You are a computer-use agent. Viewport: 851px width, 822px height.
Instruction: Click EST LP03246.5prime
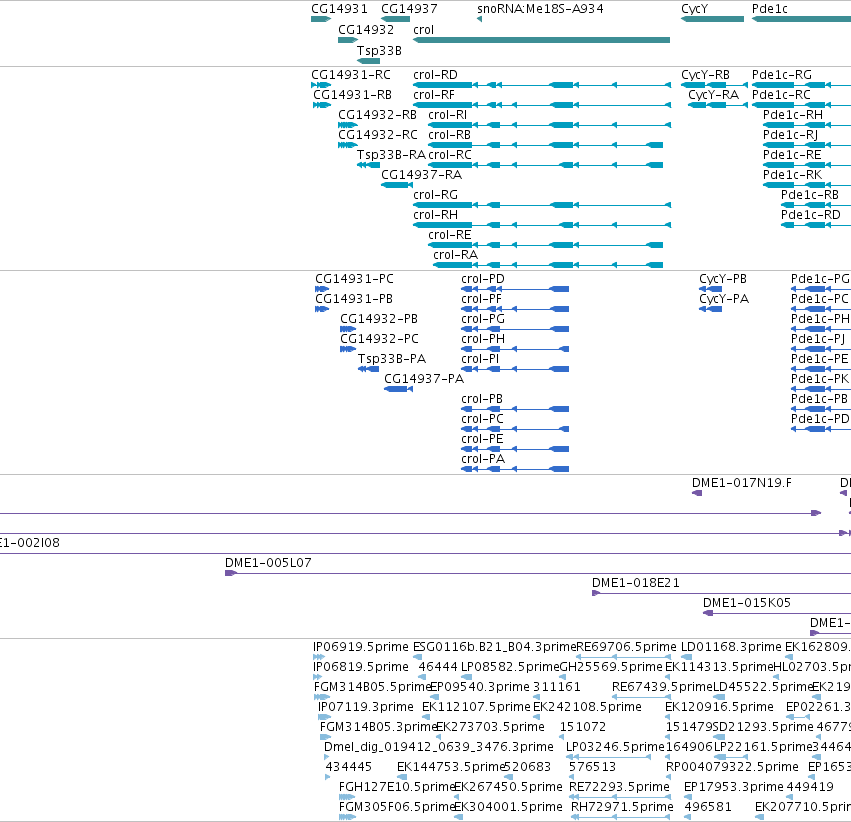pos(615,748)
